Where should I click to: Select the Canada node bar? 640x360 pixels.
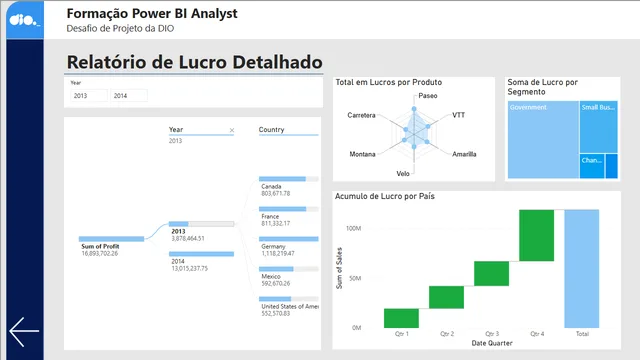coord(289,179)
